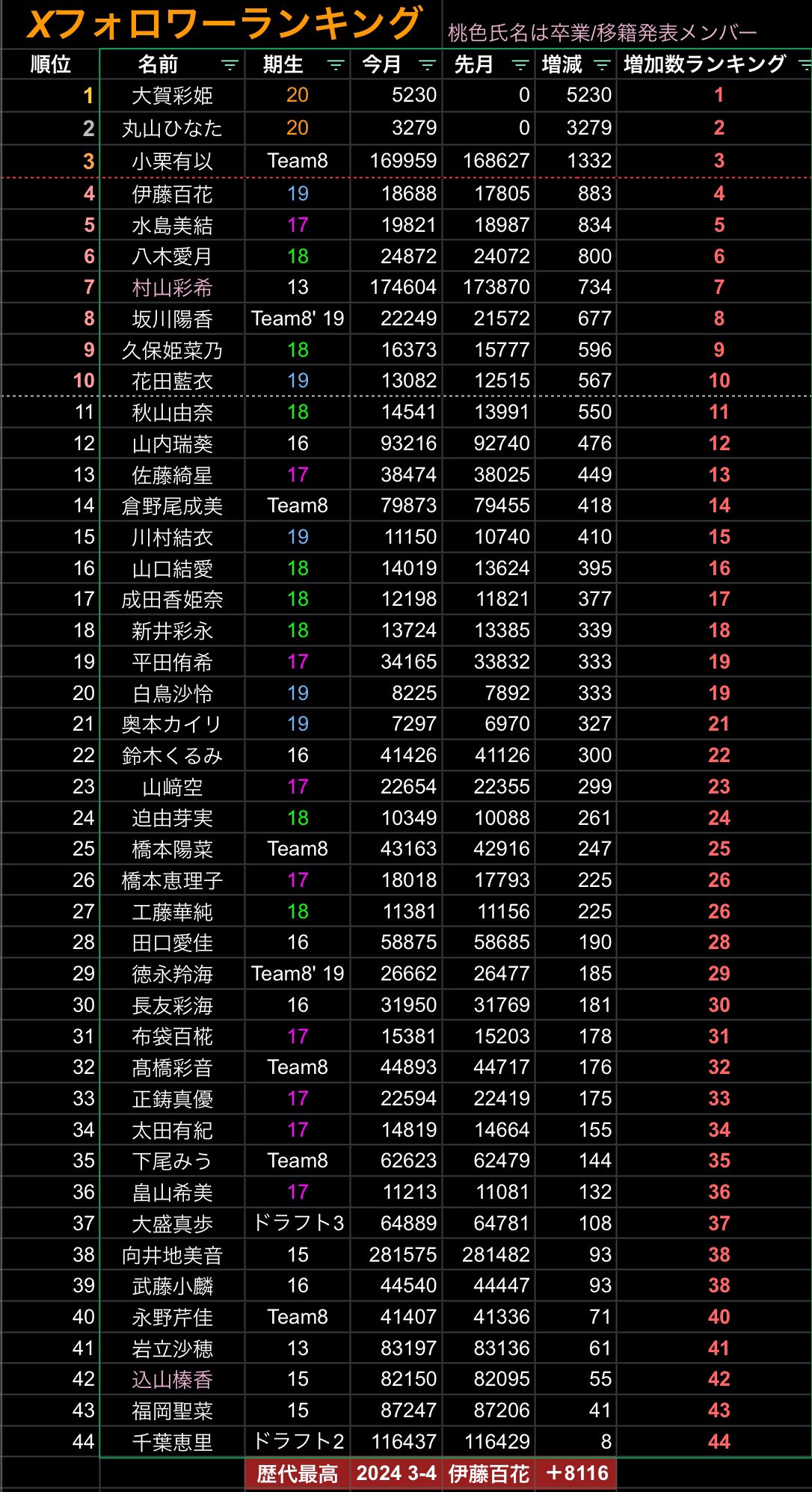Screen dimensions: 812x1492
Task: Select the name cell 鈴木くるみ
Action: (x=172, y=755)
